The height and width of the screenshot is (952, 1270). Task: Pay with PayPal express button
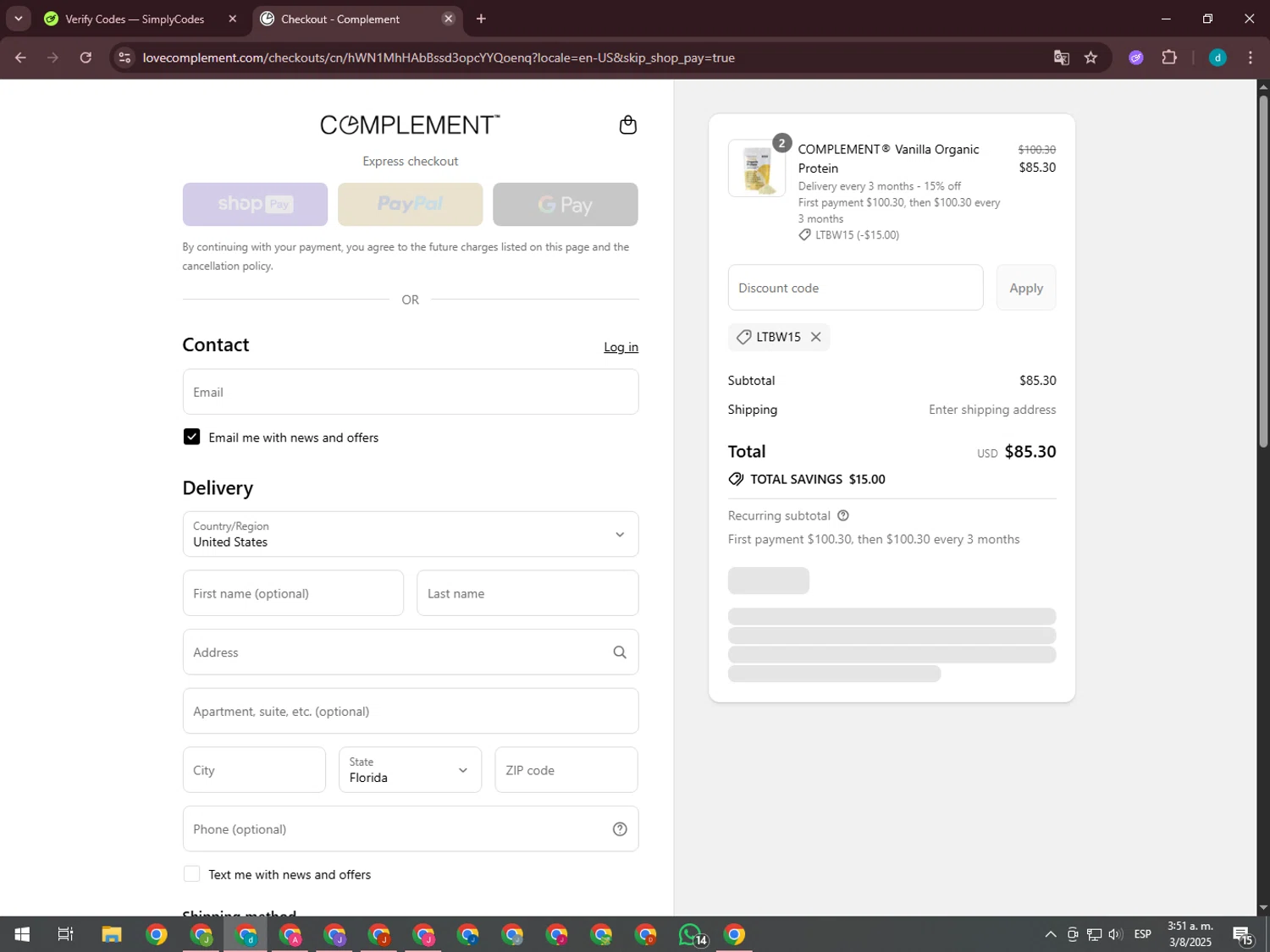[x=410, y=204]
